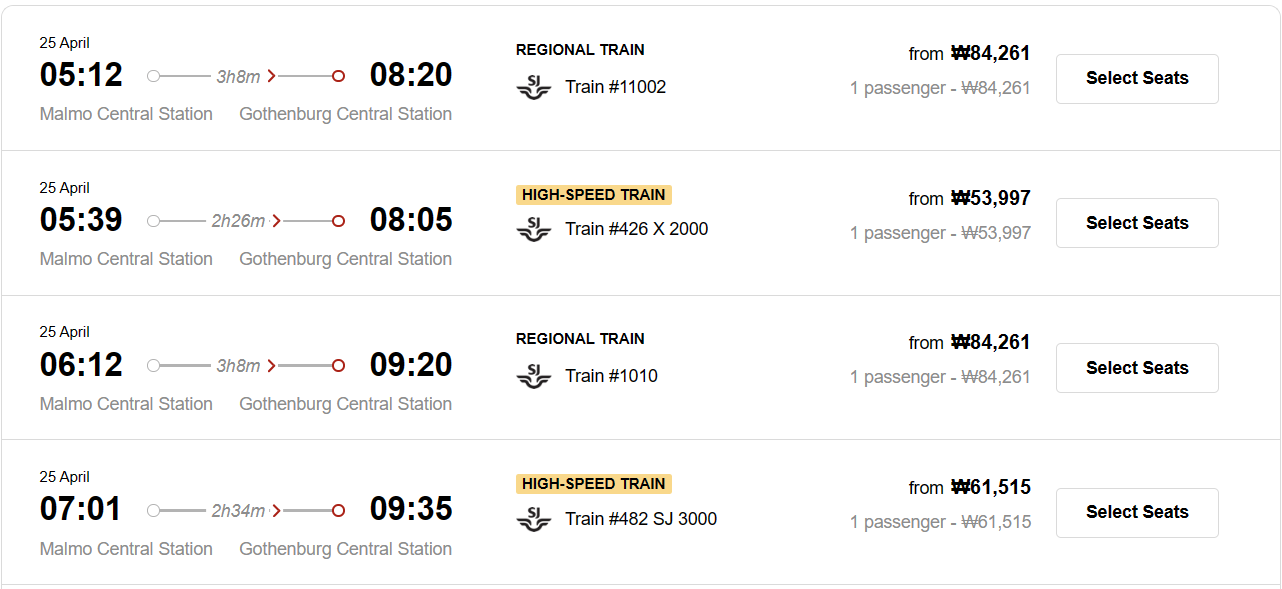Click SJ logo beside Train #1010
Image resolution: width=1282 pixels, height=589 pixels.
click(534, 377)
